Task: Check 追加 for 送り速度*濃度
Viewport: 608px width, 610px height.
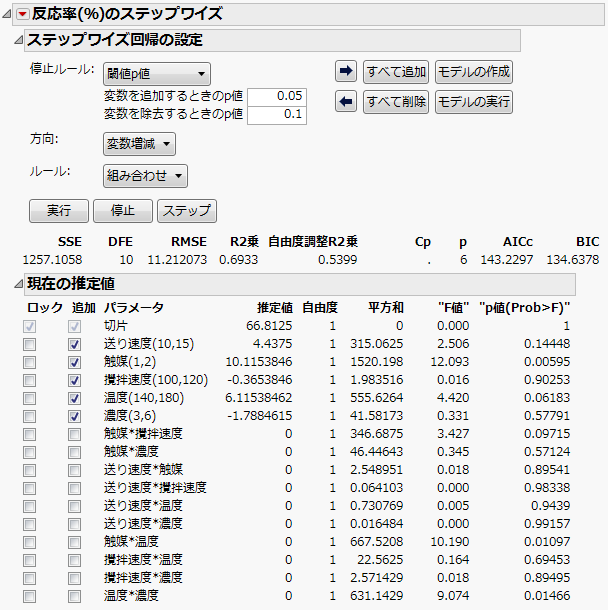Action: [74, 524]
